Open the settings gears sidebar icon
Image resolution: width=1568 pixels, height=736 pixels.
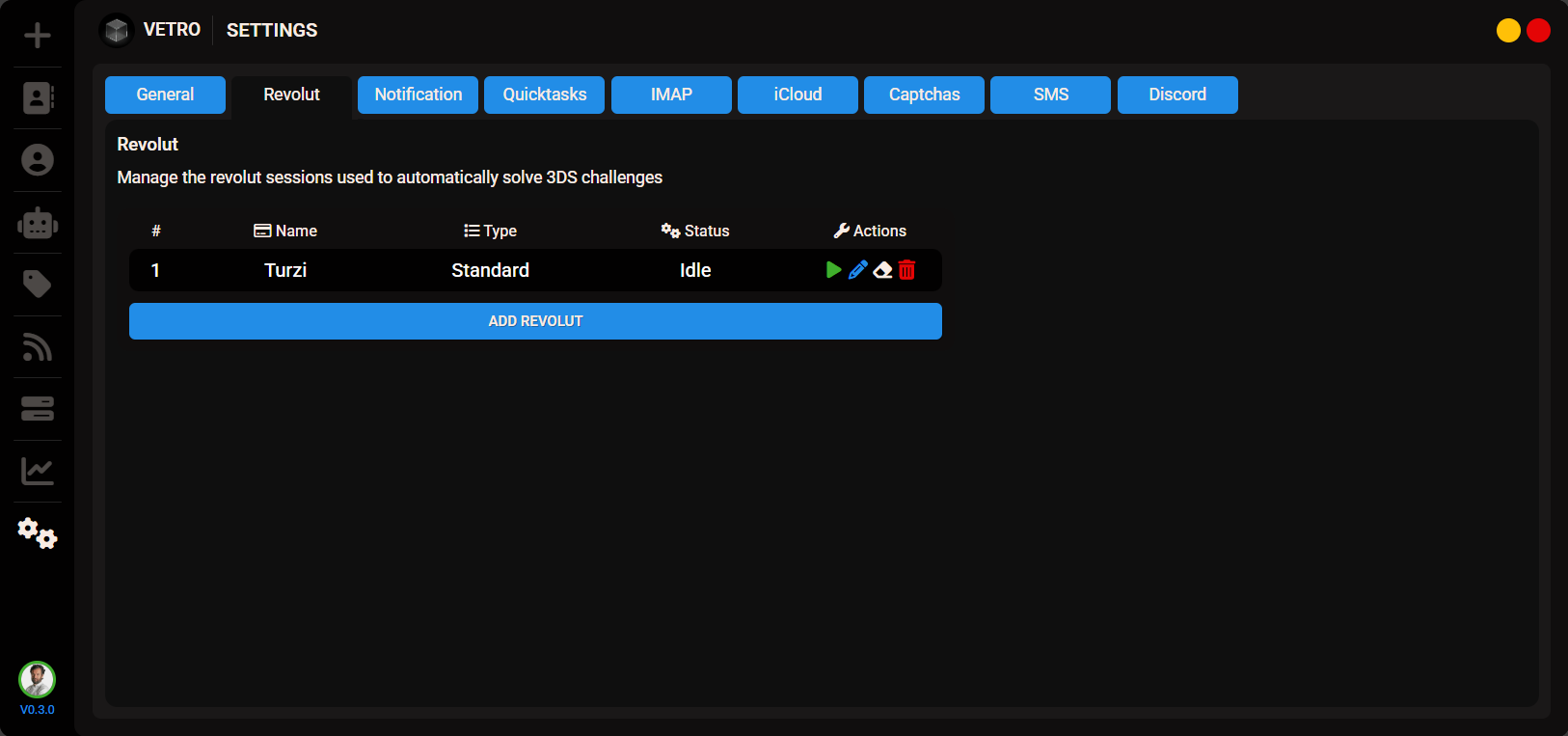[38, 532]
